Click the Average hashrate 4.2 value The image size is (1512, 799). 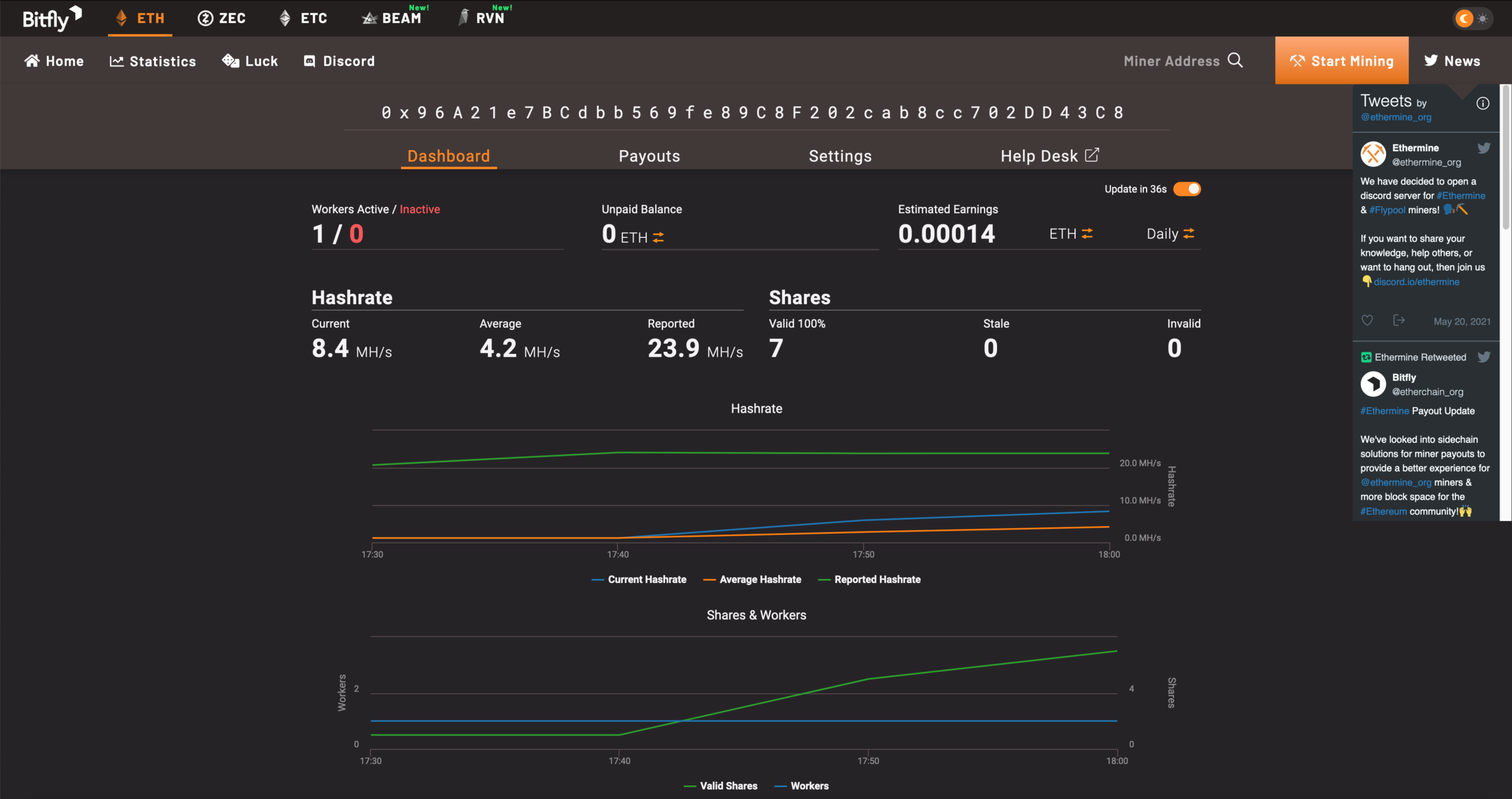[x=498, y=348]
